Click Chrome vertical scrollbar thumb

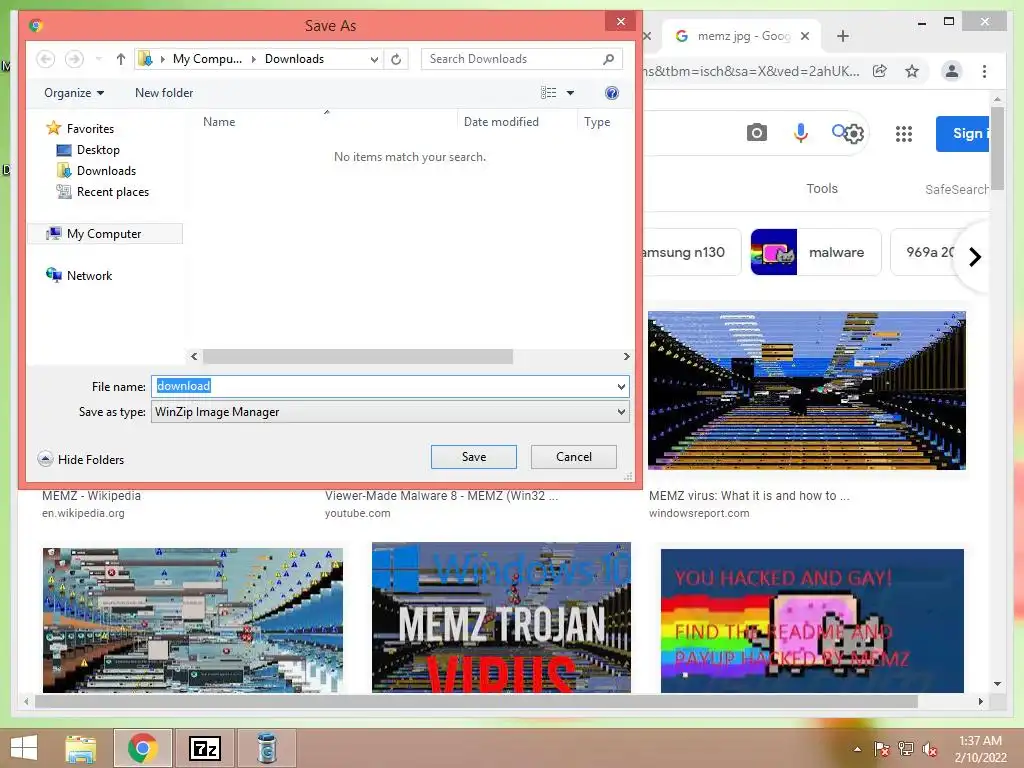pyautogui.click(x=997, y=148)
